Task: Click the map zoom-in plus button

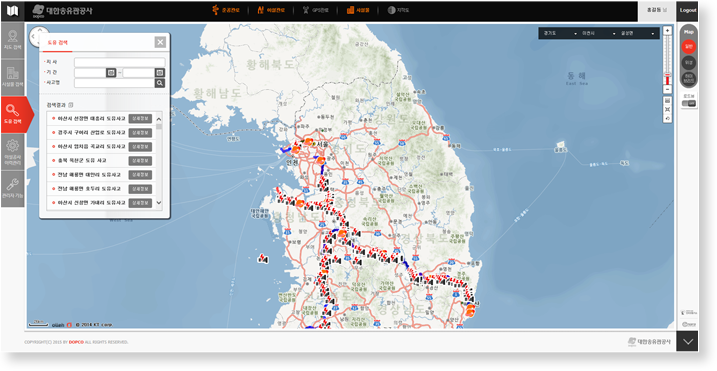Action: pyautogui.click(x=668, y=31)
